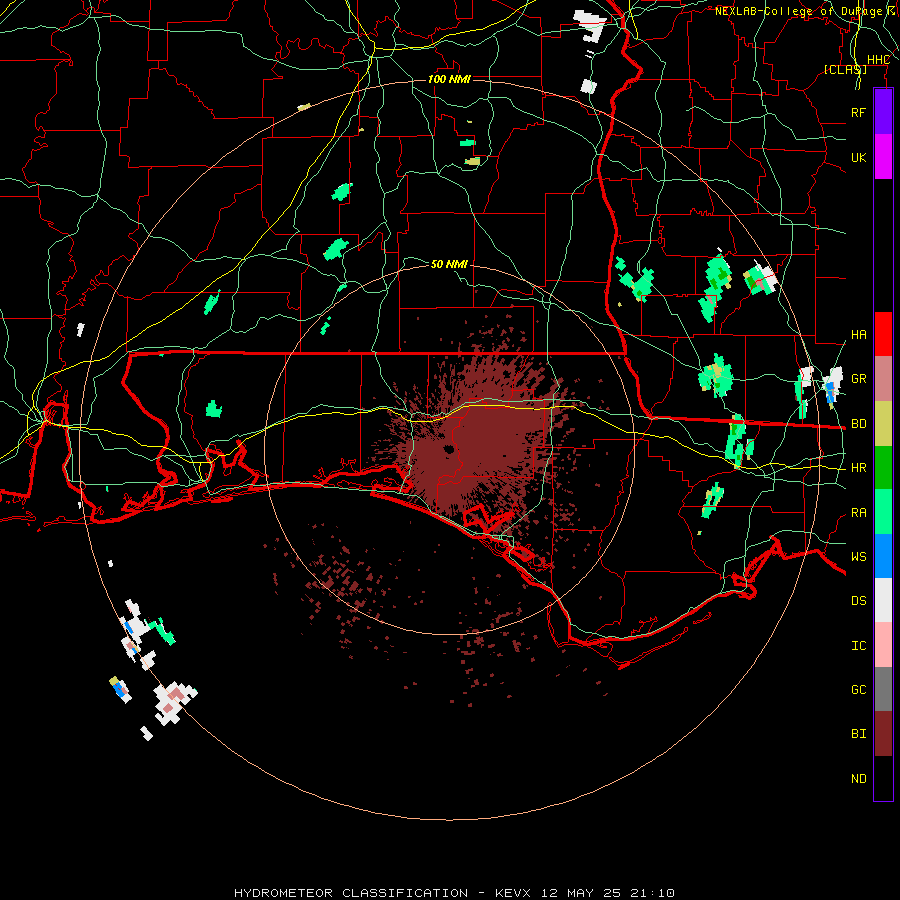Image resolution: width=900 pixels, height=900 pixels.
Task: Click the '50 NMI' range ring label
Action: pos(449,264)
